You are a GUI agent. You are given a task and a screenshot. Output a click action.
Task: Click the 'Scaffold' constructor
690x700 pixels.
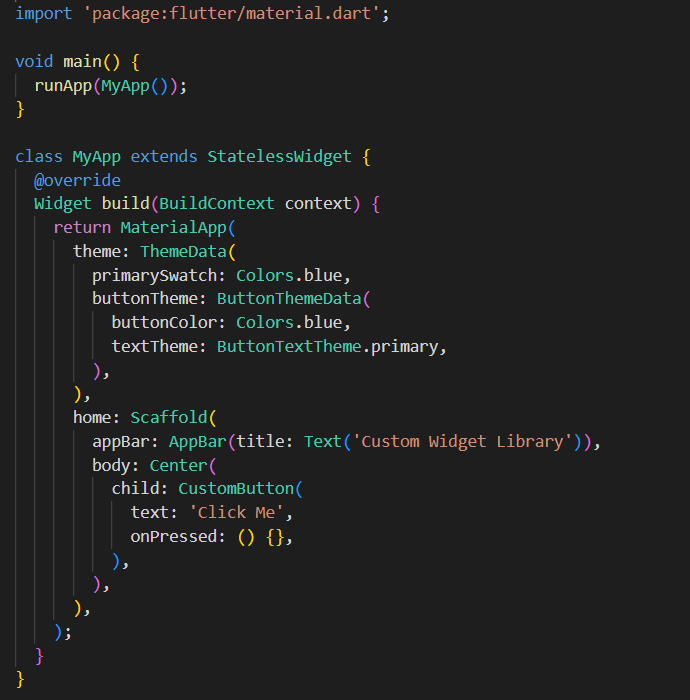pyautogui.click(x=169, y=418)
